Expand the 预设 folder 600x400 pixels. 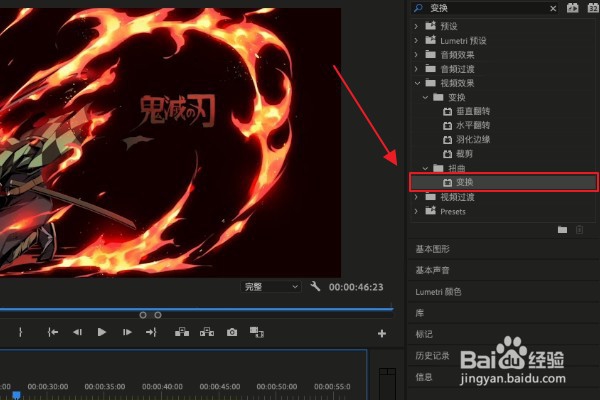point(416,26)
